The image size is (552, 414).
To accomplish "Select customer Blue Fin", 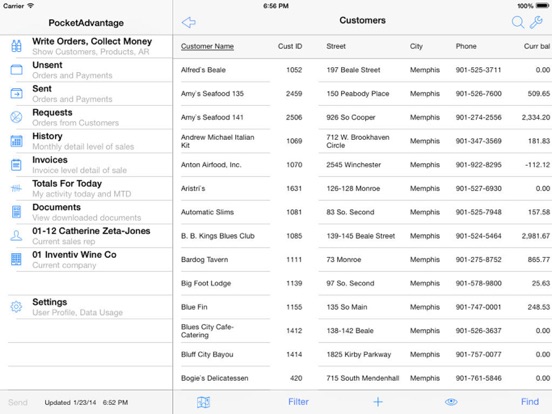I will point(363,307).
